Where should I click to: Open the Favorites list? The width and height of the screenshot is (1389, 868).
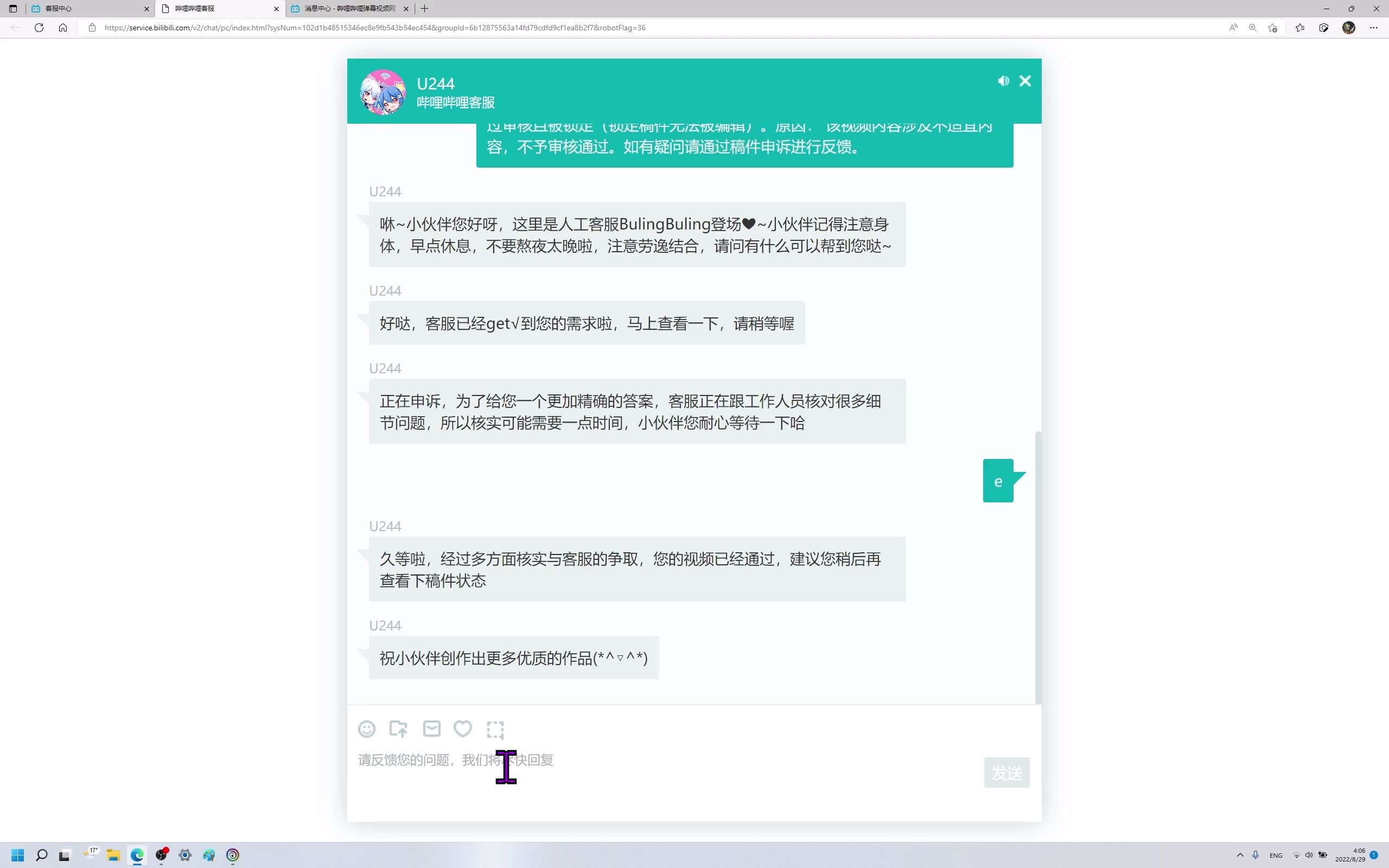tap(1300, 28)
